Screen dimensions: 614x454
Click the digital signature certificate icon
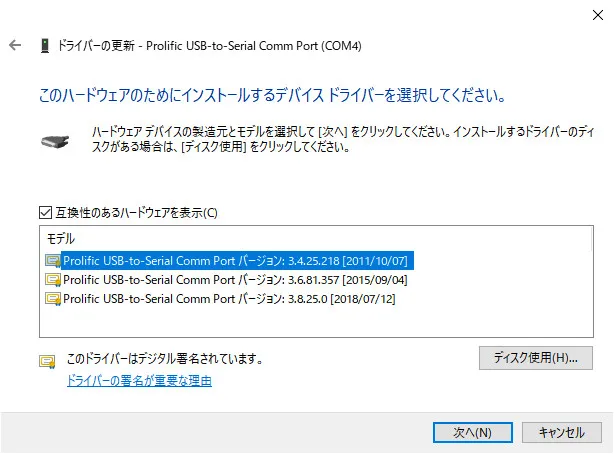[47, 361]
